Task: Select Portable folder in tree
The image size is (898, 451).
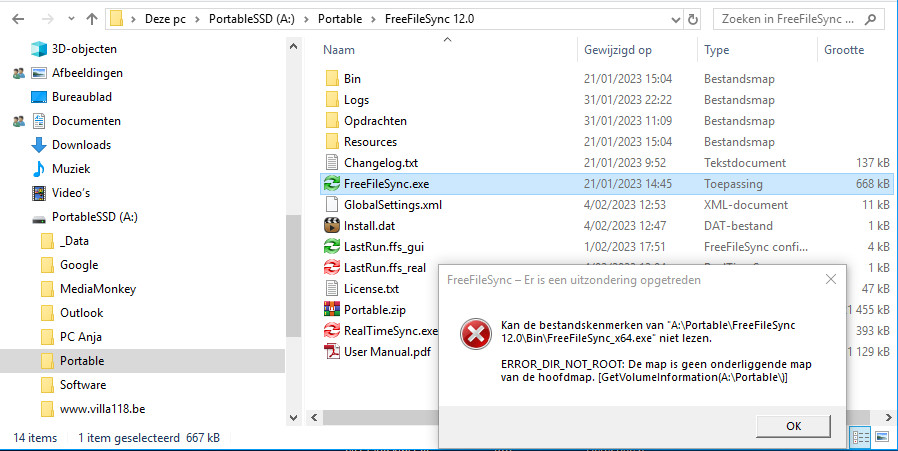Action: point(82,361)
